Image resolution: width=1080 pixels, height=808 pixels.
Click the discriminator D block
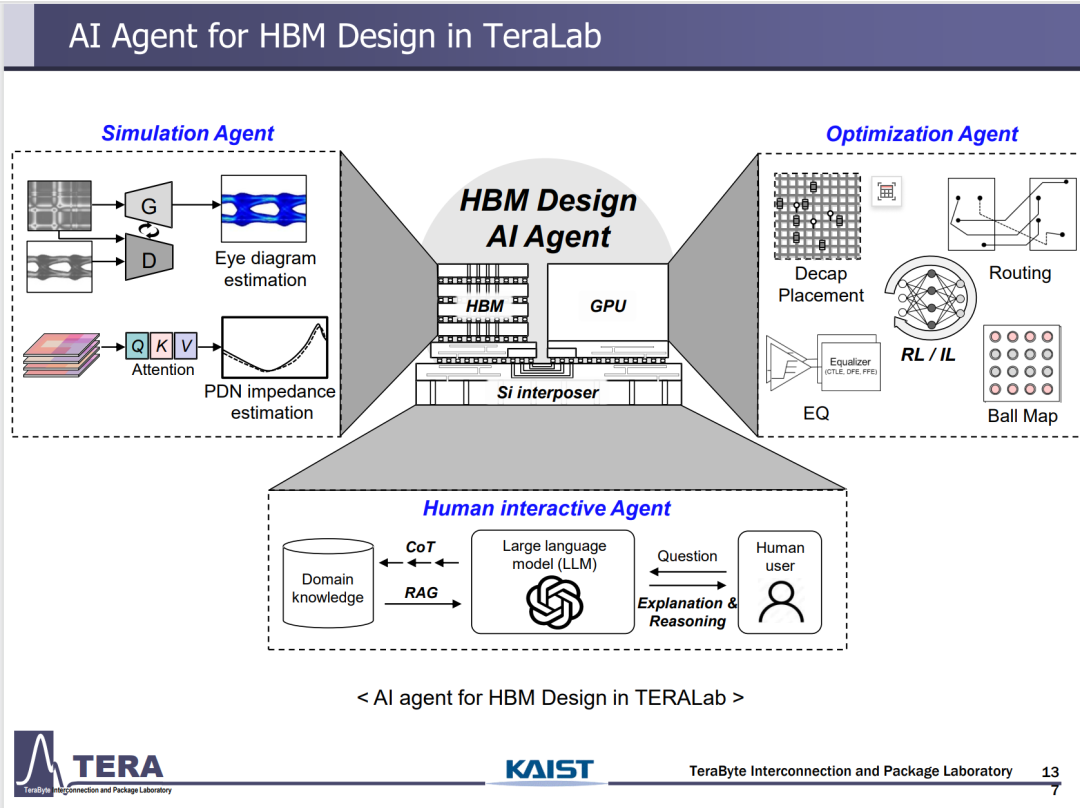pos(149,259)
